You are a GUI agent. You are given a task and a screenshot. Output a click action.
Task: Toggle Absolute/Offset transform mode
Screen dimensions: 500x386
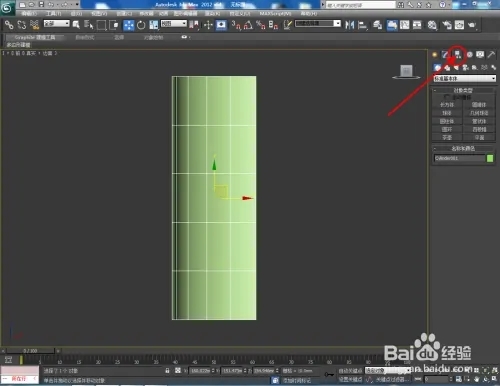click(x=178, y=370)
